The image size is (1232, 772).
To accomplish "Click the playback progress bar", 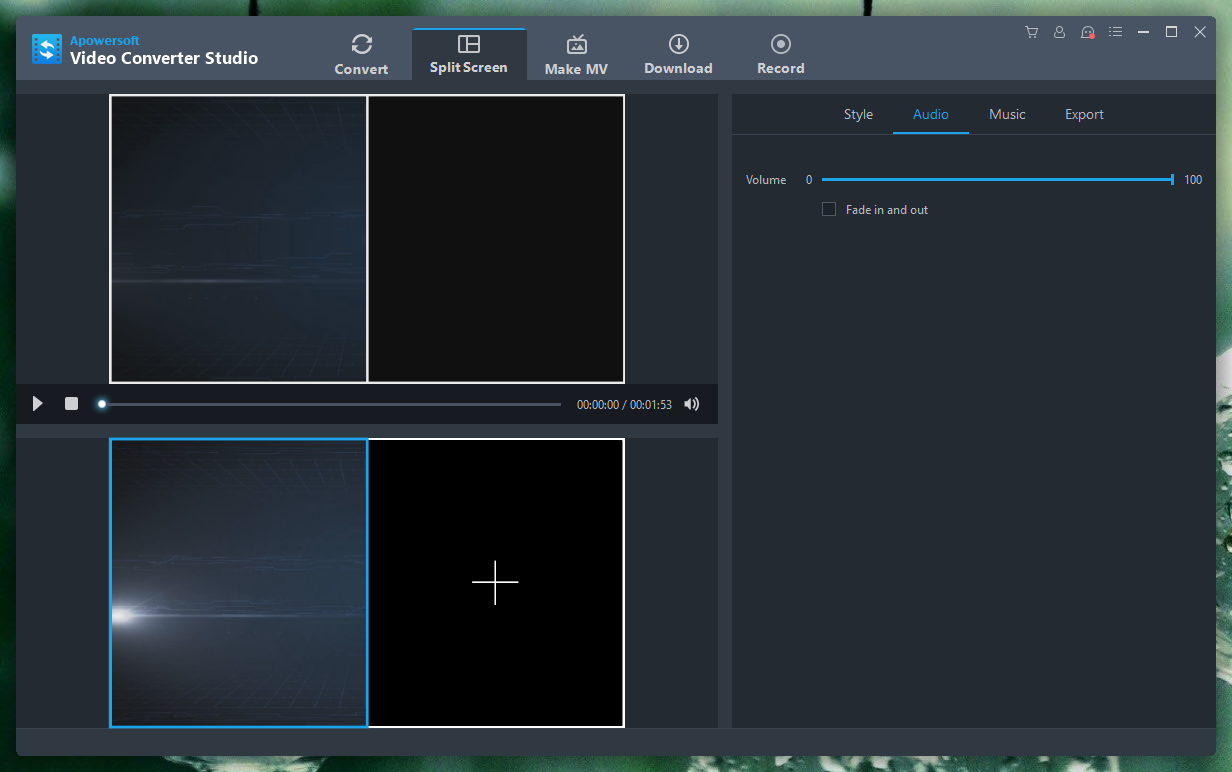I will (331, 404).
